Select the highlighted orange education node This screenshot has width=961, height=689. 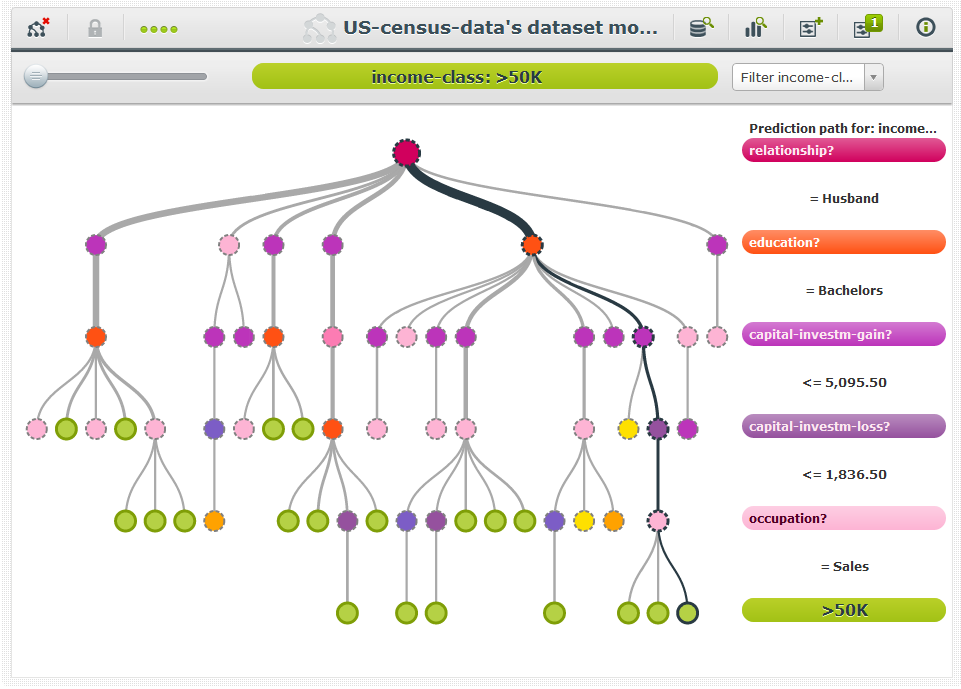point(532,245)
